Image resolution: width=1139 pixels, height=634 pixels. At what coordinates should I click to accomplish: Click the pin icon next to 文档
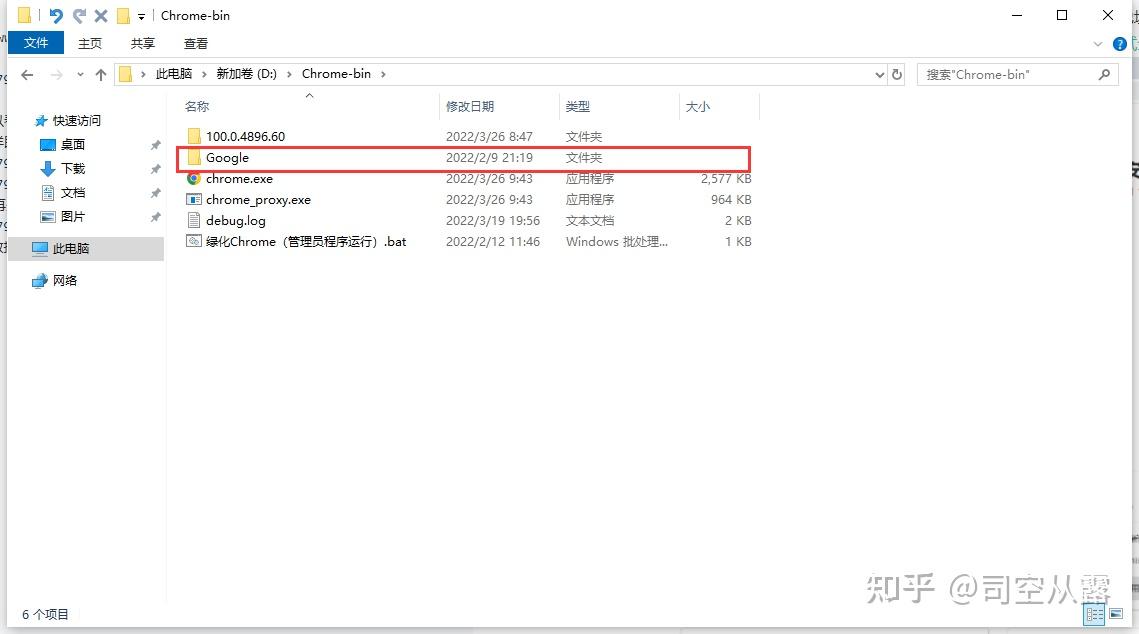click(155, 192)
